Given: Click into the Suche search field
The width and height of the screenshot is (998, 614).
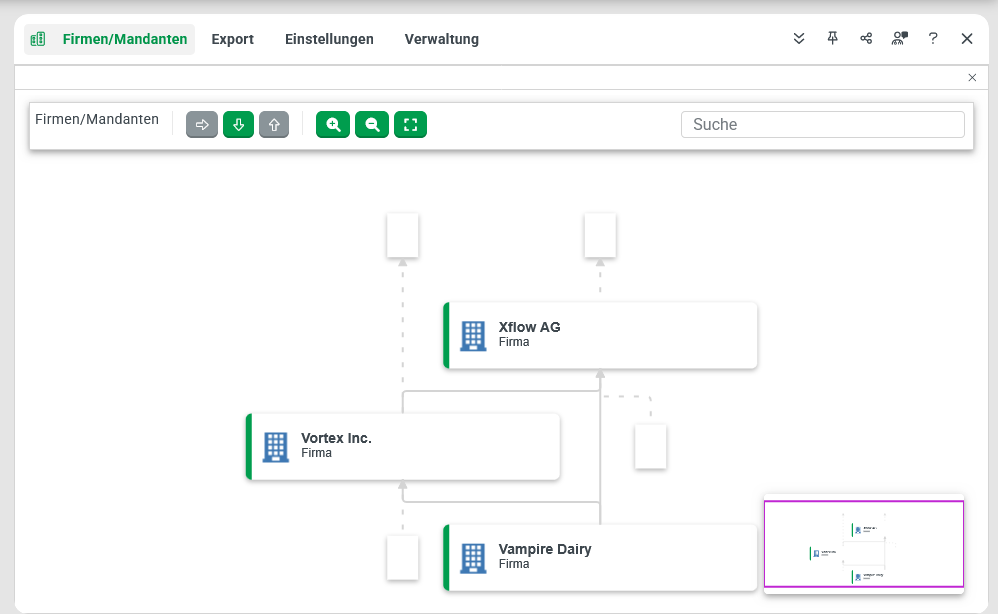Looking at the screenshot, I should point(822,125).
